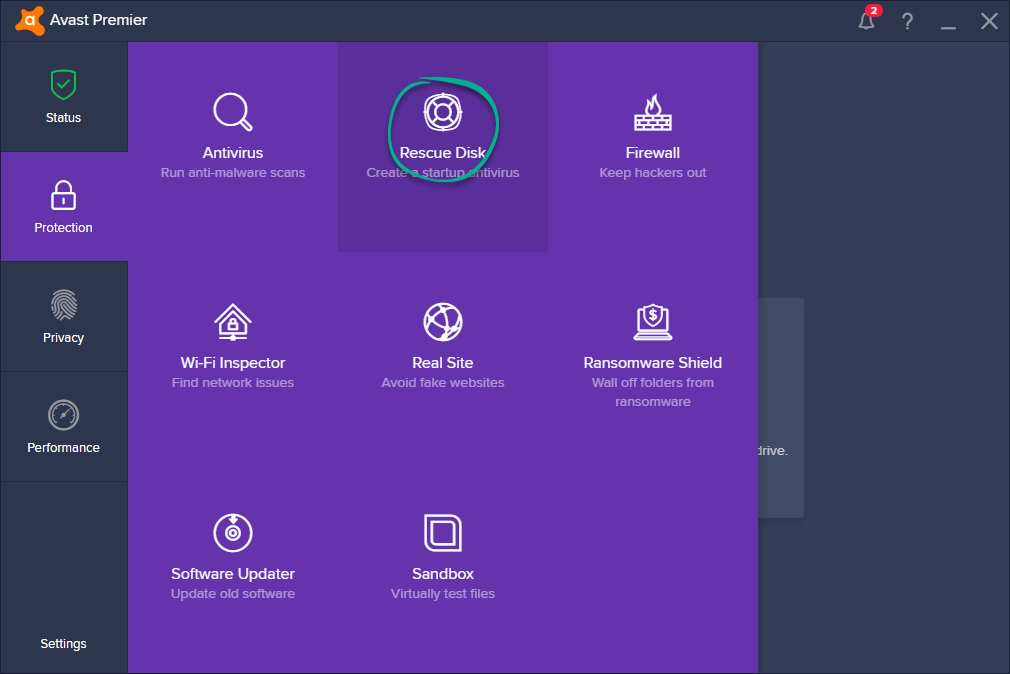1010x674 pixels.
Task: Open the Sandbox square icon
Action: (442, 533)
